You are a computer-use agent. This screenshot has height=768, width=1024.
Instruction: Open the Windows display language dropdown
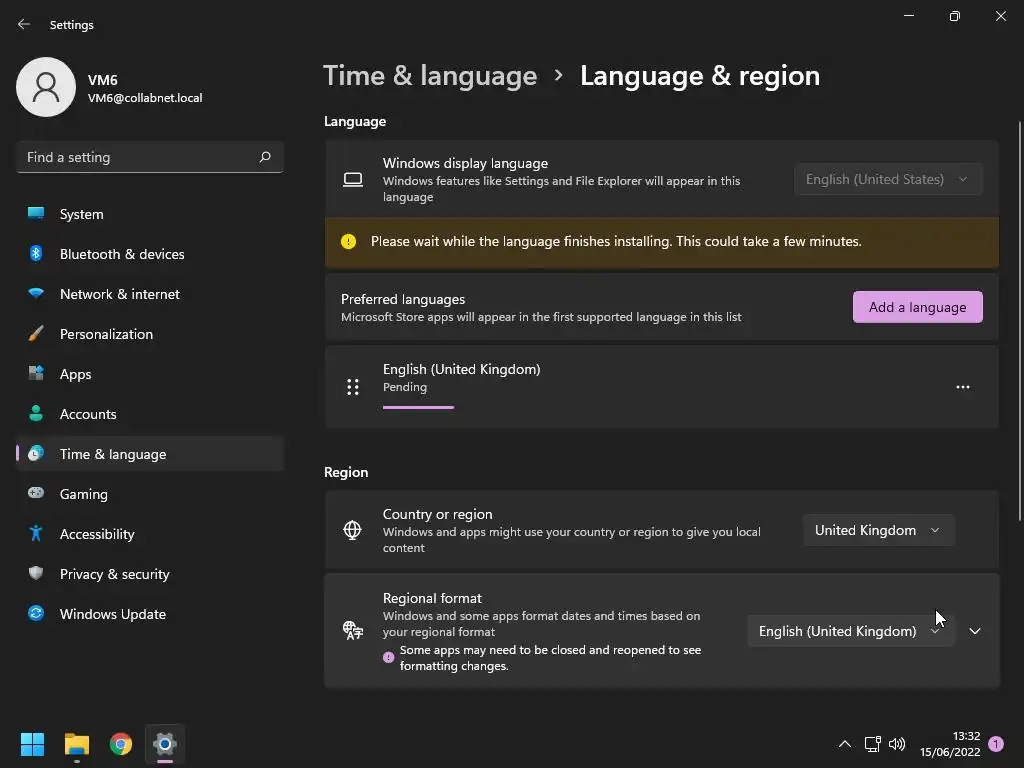point(888,179)
